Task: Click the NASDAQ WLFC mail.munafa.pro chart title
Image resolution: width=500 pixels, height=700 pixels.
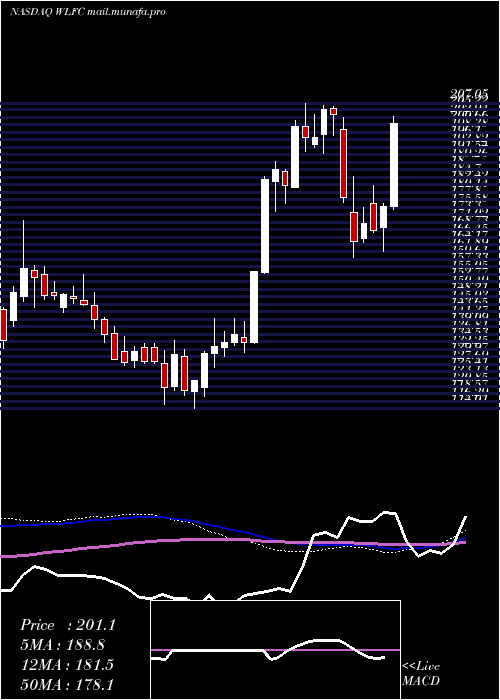Action: point(88,12)
